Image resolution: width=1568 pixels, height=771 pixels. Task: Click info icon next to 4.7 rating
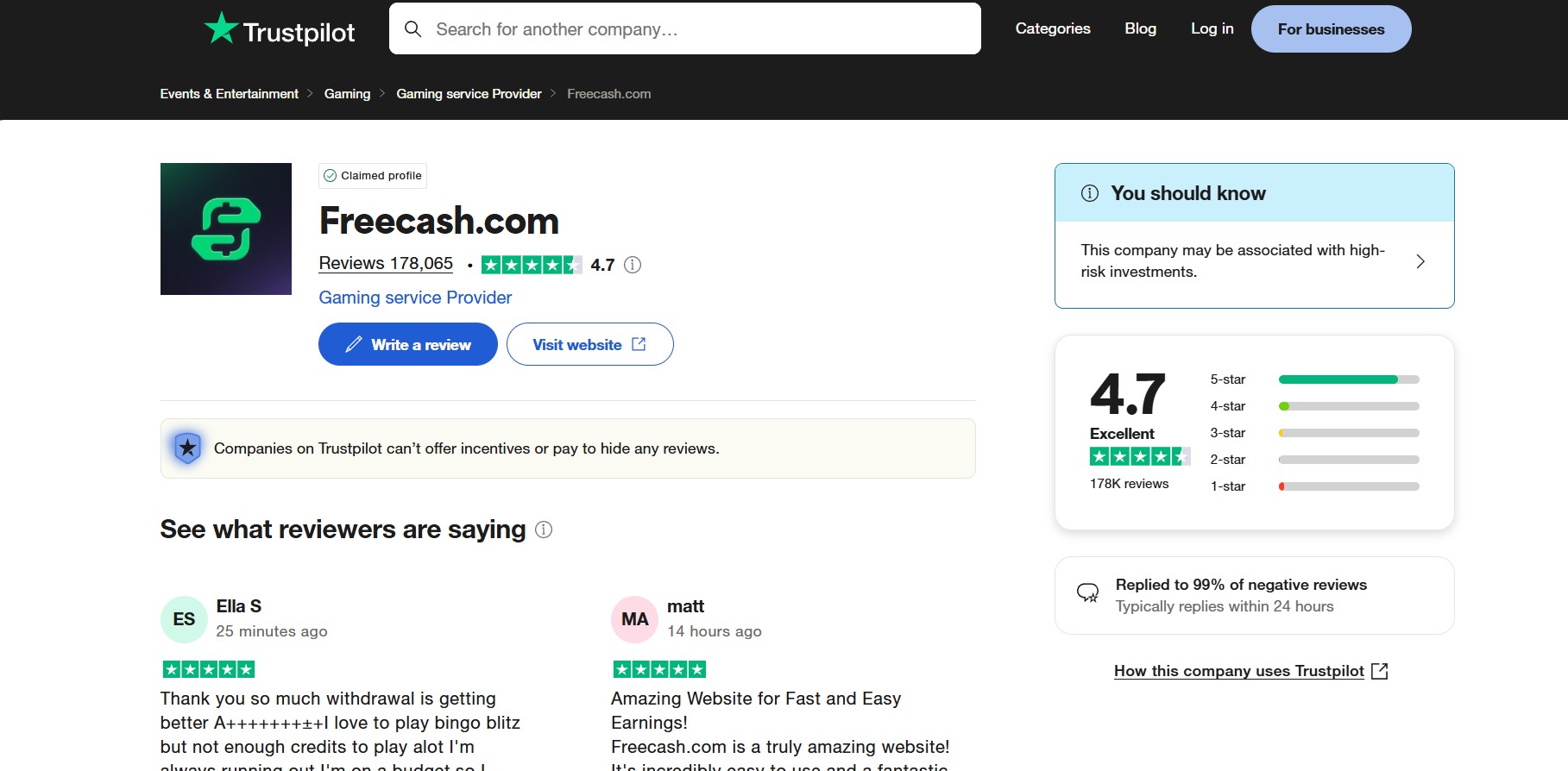(x=633, y=265)
